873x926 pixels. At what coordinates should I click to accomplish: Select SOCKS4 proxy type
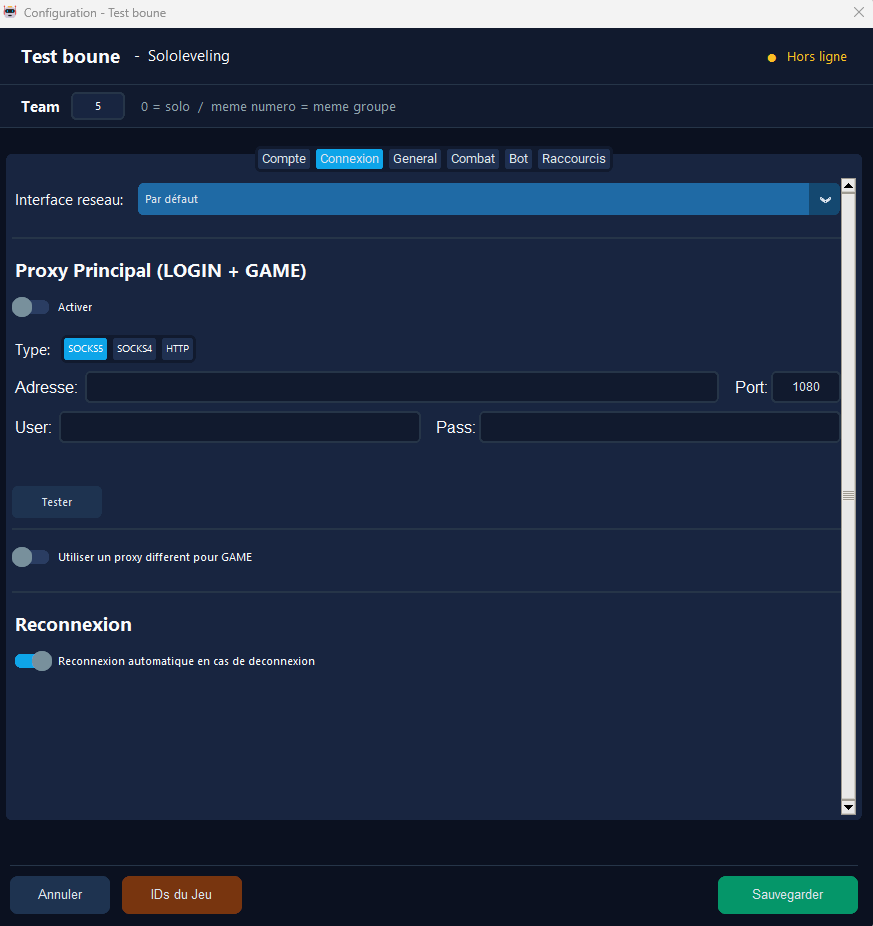coord(134,349)
